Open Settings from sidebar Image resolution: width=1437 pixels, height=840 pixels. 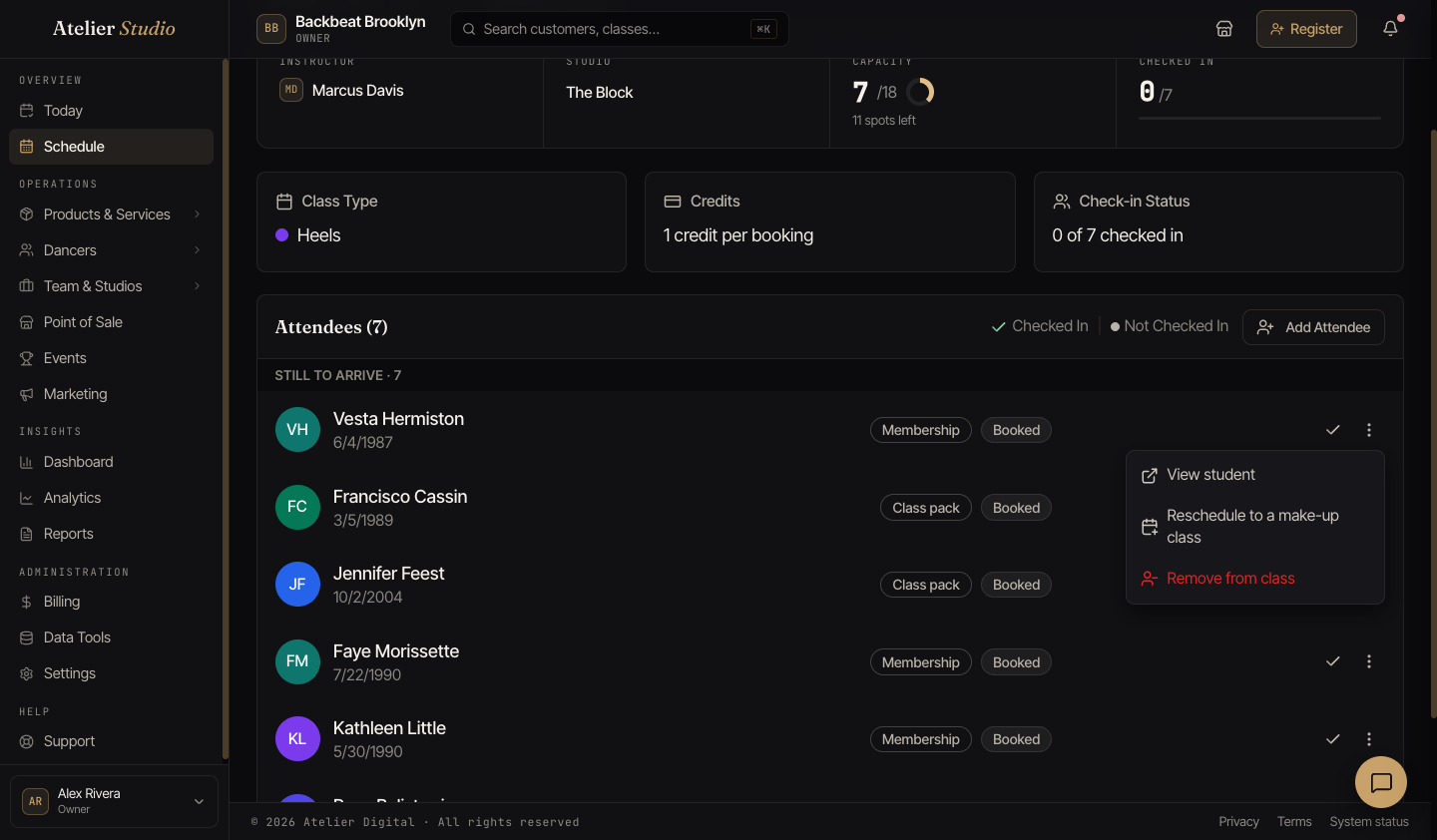point(111,673)
